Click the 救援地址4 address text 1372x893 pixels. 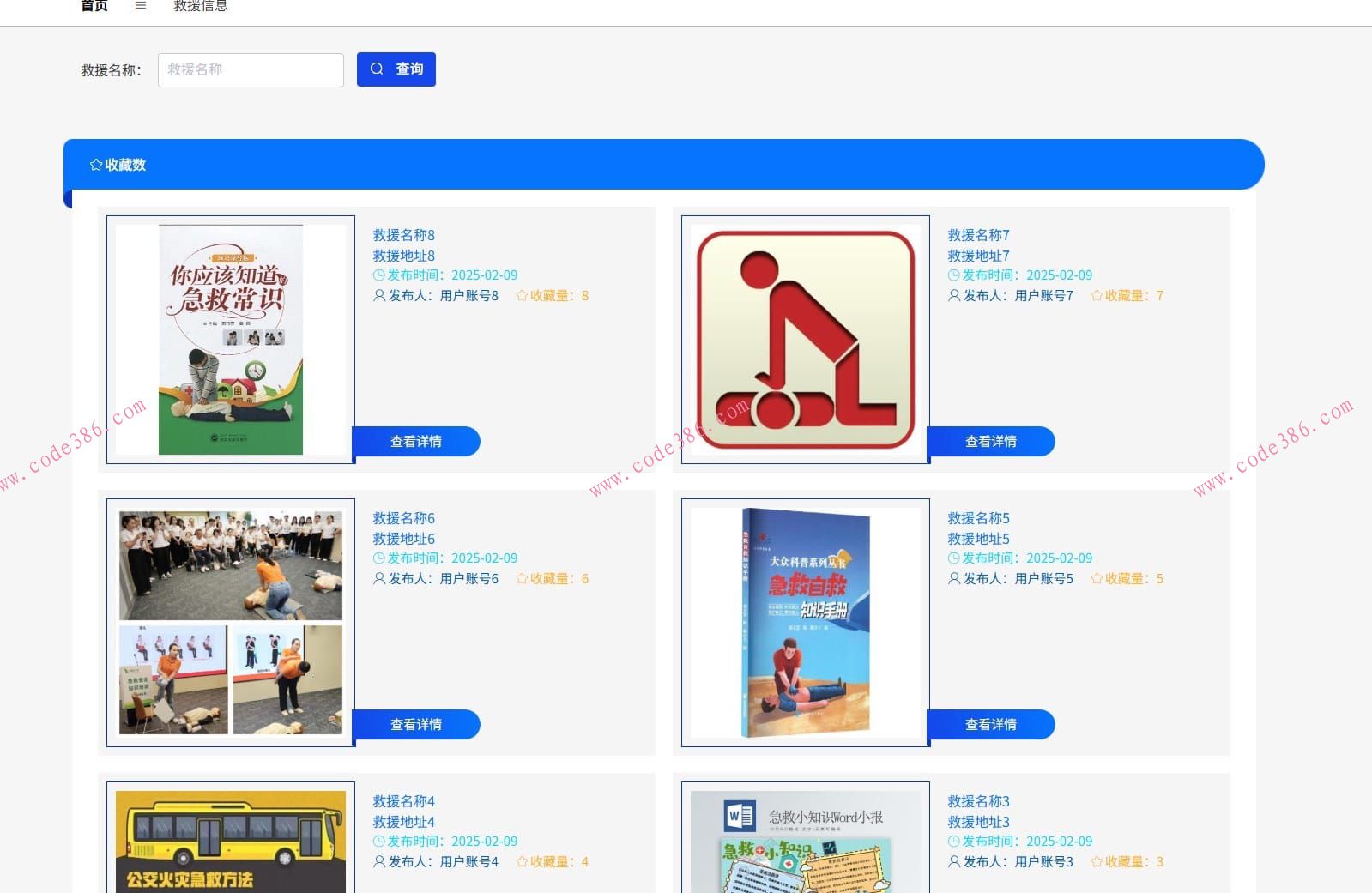403,822
